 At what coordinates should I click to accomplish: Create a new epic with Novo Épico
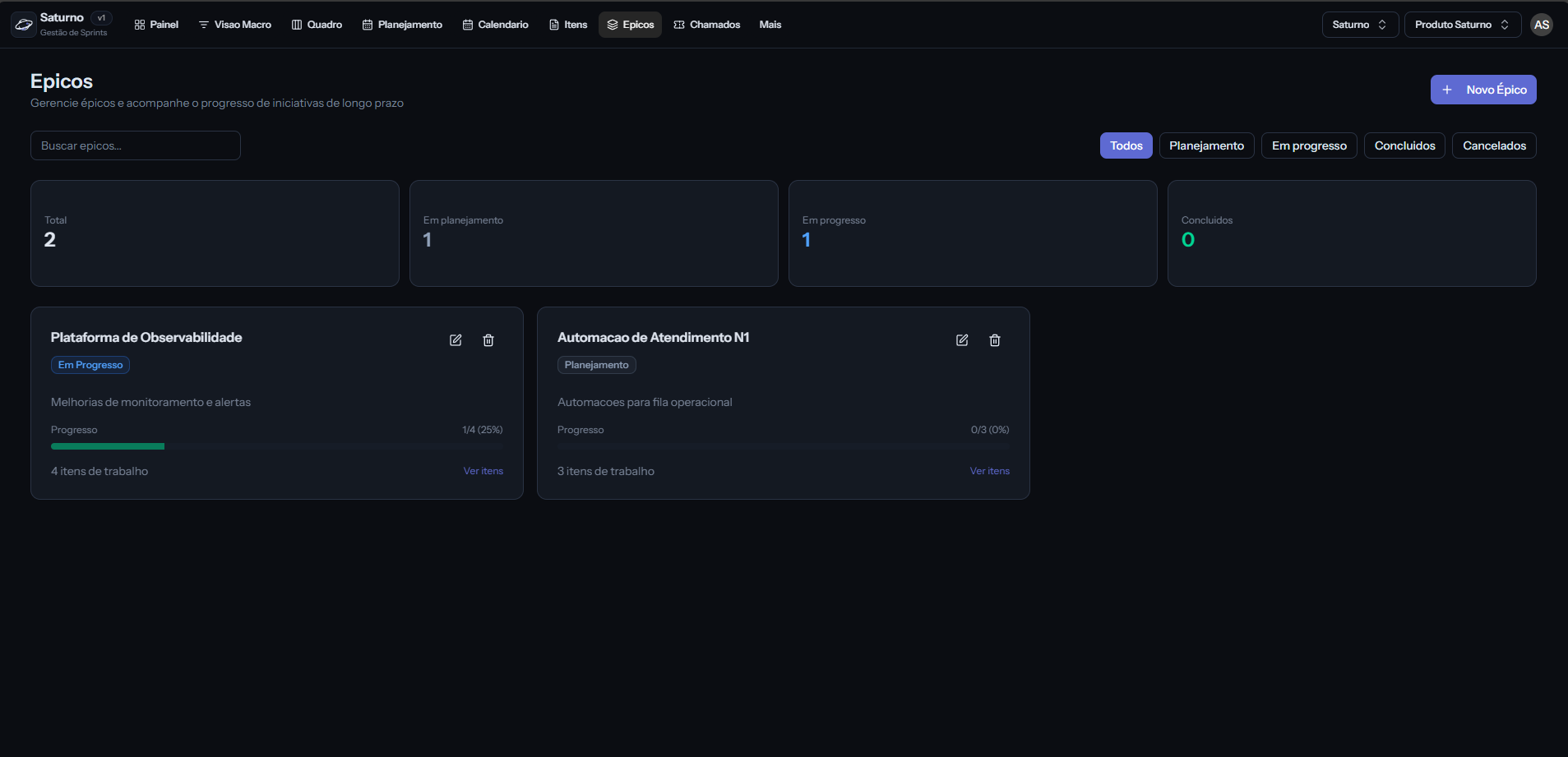click(1482, 90)
